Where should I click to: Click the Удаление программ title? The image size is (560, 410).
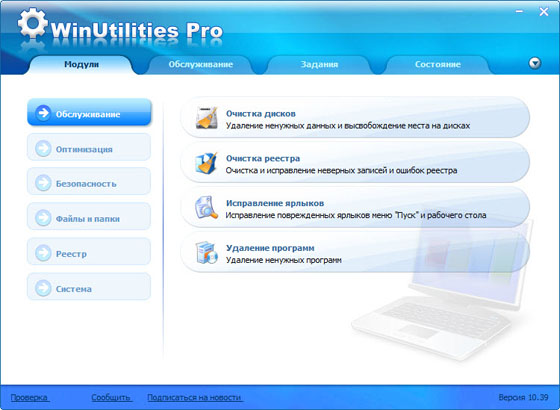pos(270,248)
